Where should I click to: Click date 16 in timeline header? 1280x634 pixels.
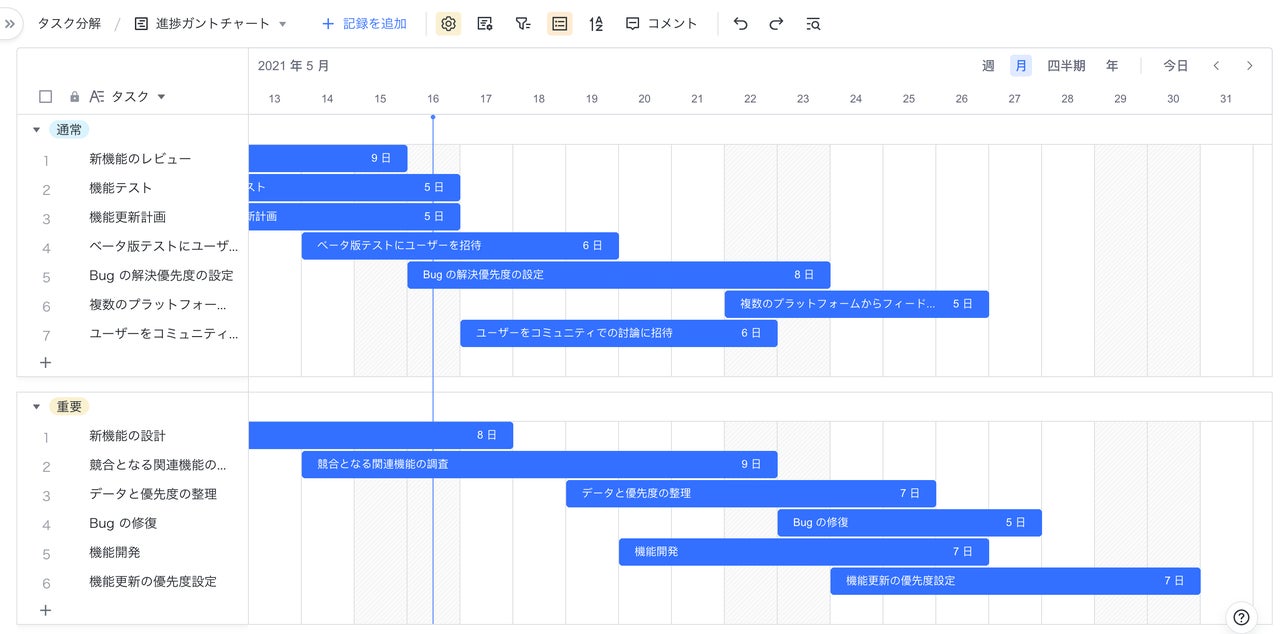pyautogui.click(x=433, y=98)
